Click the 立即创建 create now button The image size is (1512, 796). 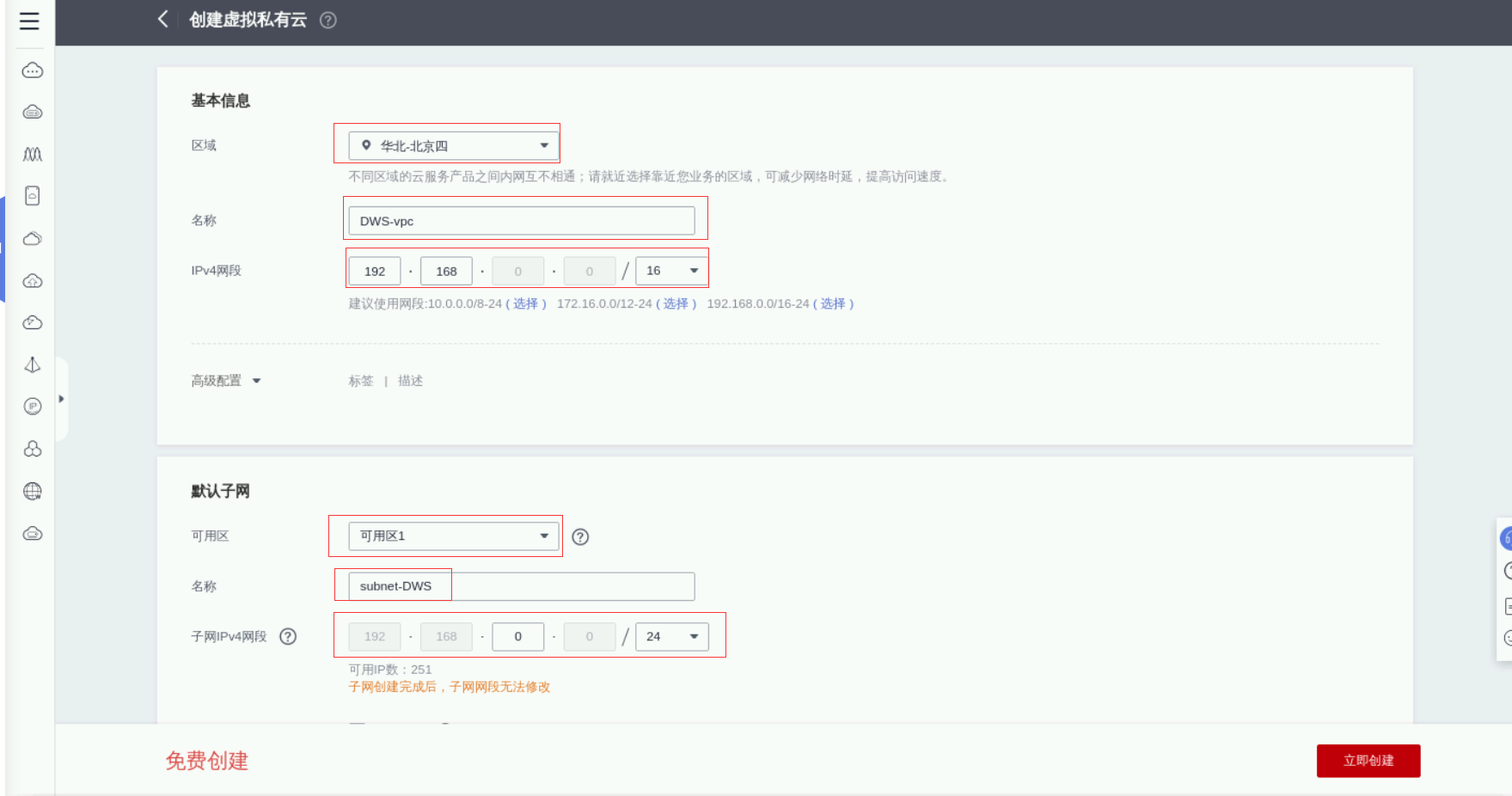[1368, 761]
